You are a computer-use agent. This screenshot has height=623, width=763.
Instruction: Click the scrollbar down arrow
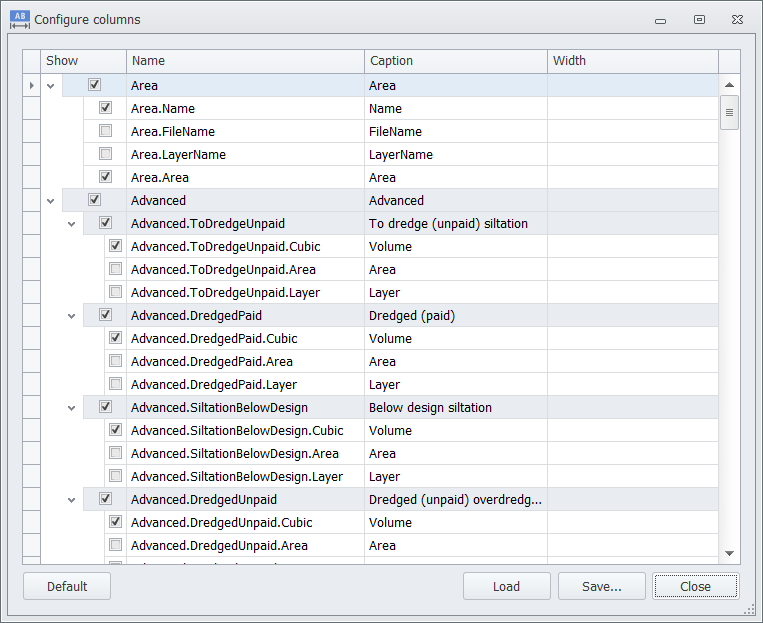[730, 553]
